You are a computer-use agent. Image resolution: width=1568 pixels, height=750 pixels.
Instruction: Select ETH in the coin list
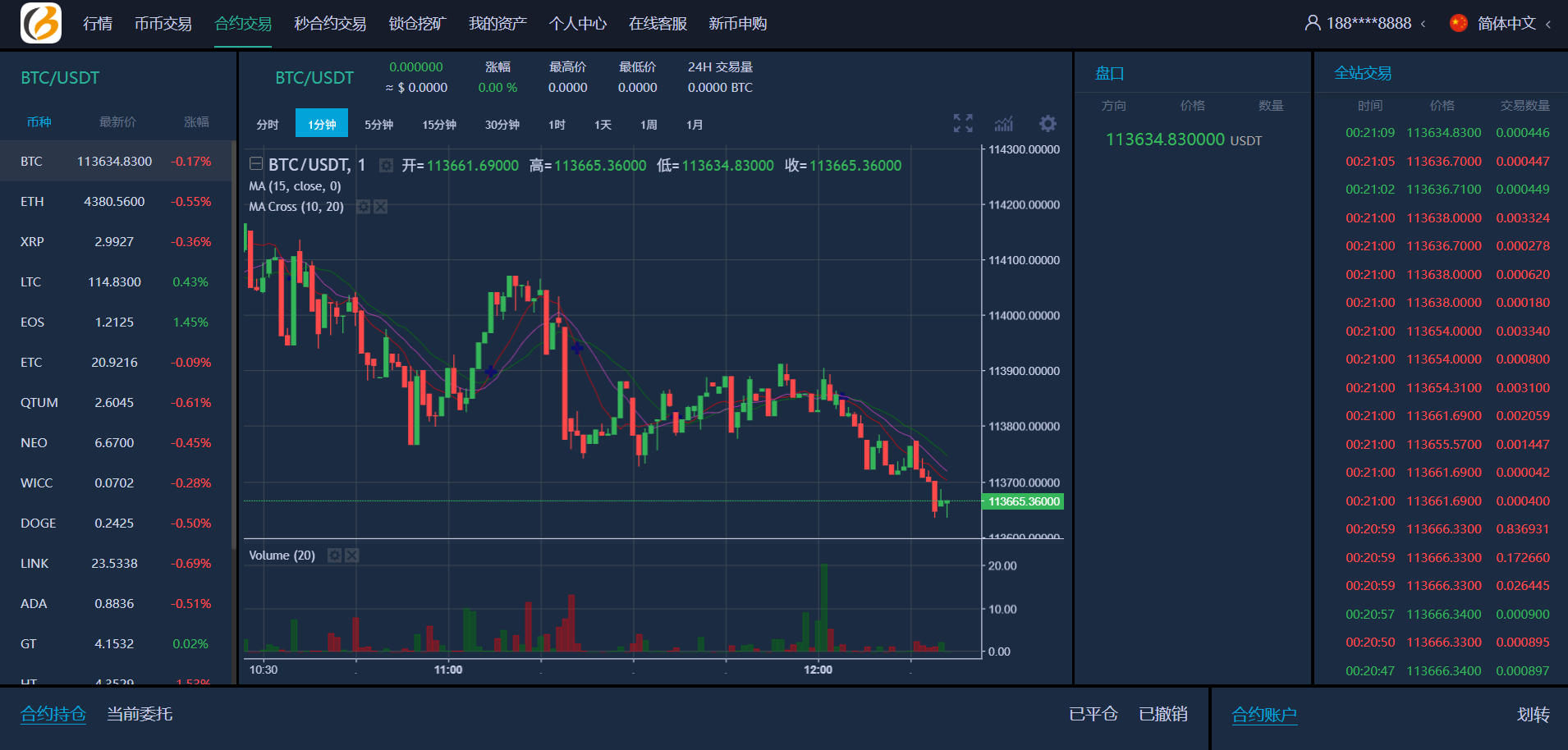pos(115,202)
